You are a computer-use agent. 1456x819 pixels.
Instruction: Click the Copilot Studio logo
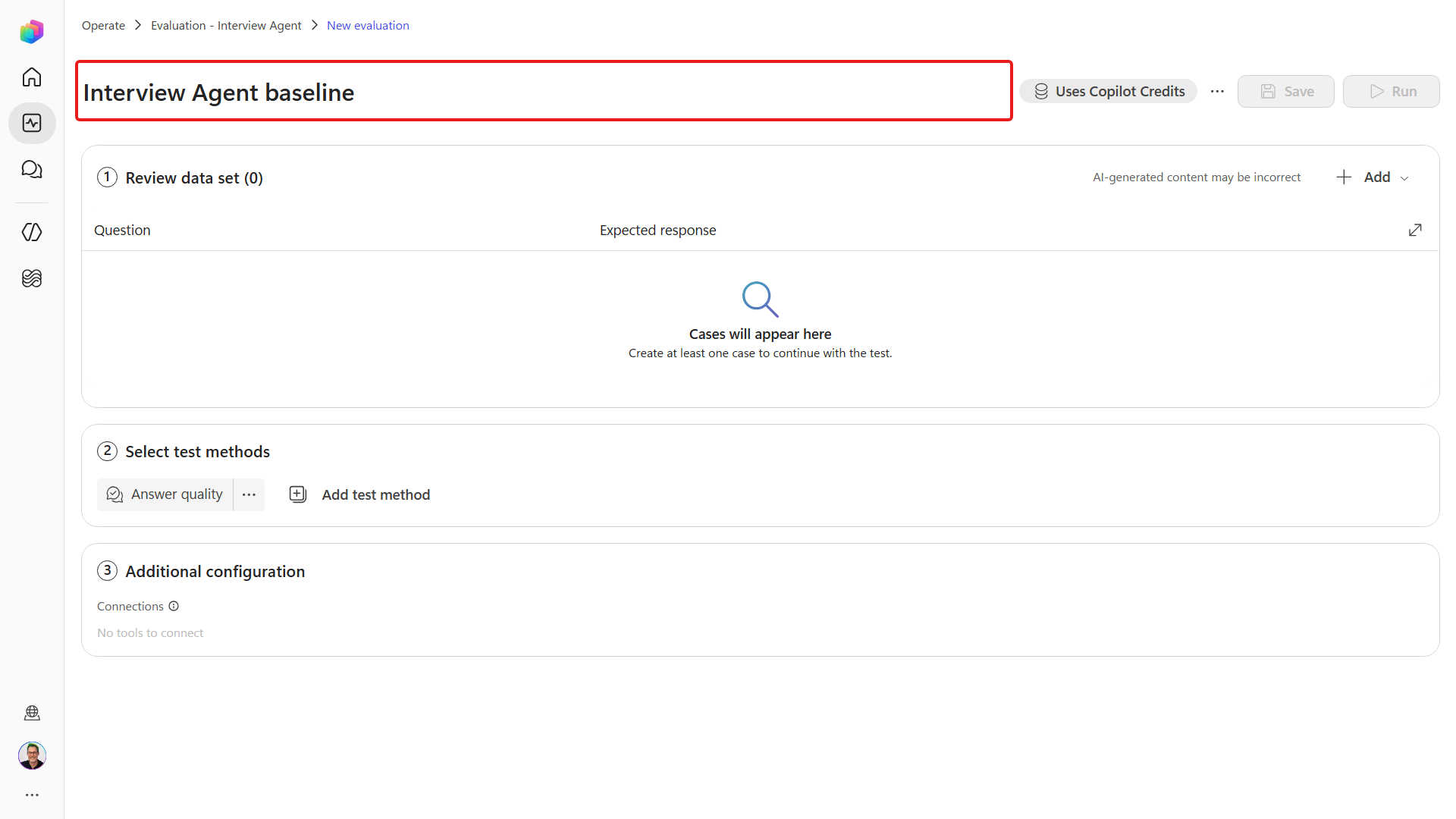32,31
